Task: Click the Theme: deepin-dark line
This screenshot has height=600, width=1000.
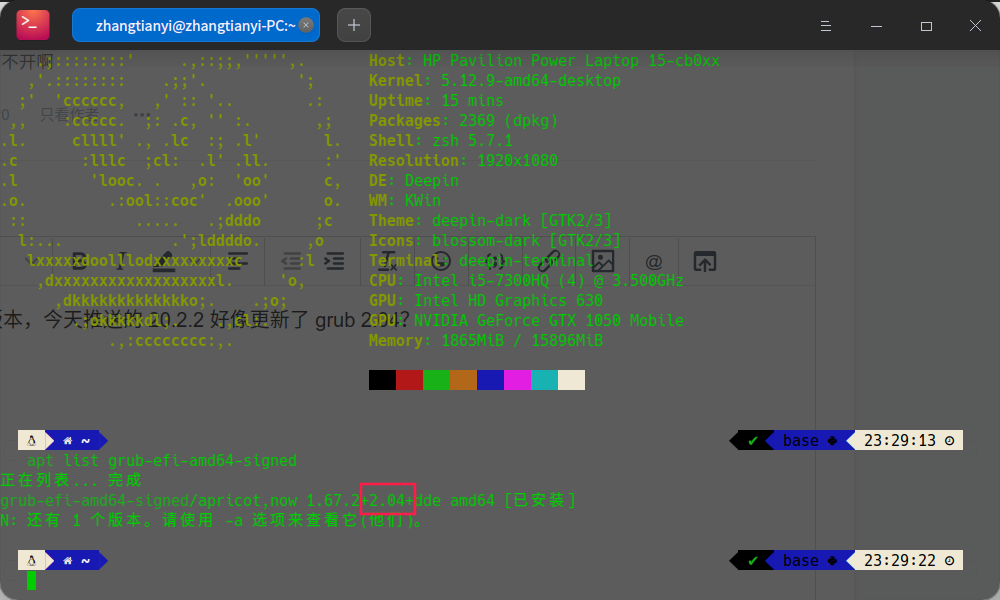Action: click(490, 221)
